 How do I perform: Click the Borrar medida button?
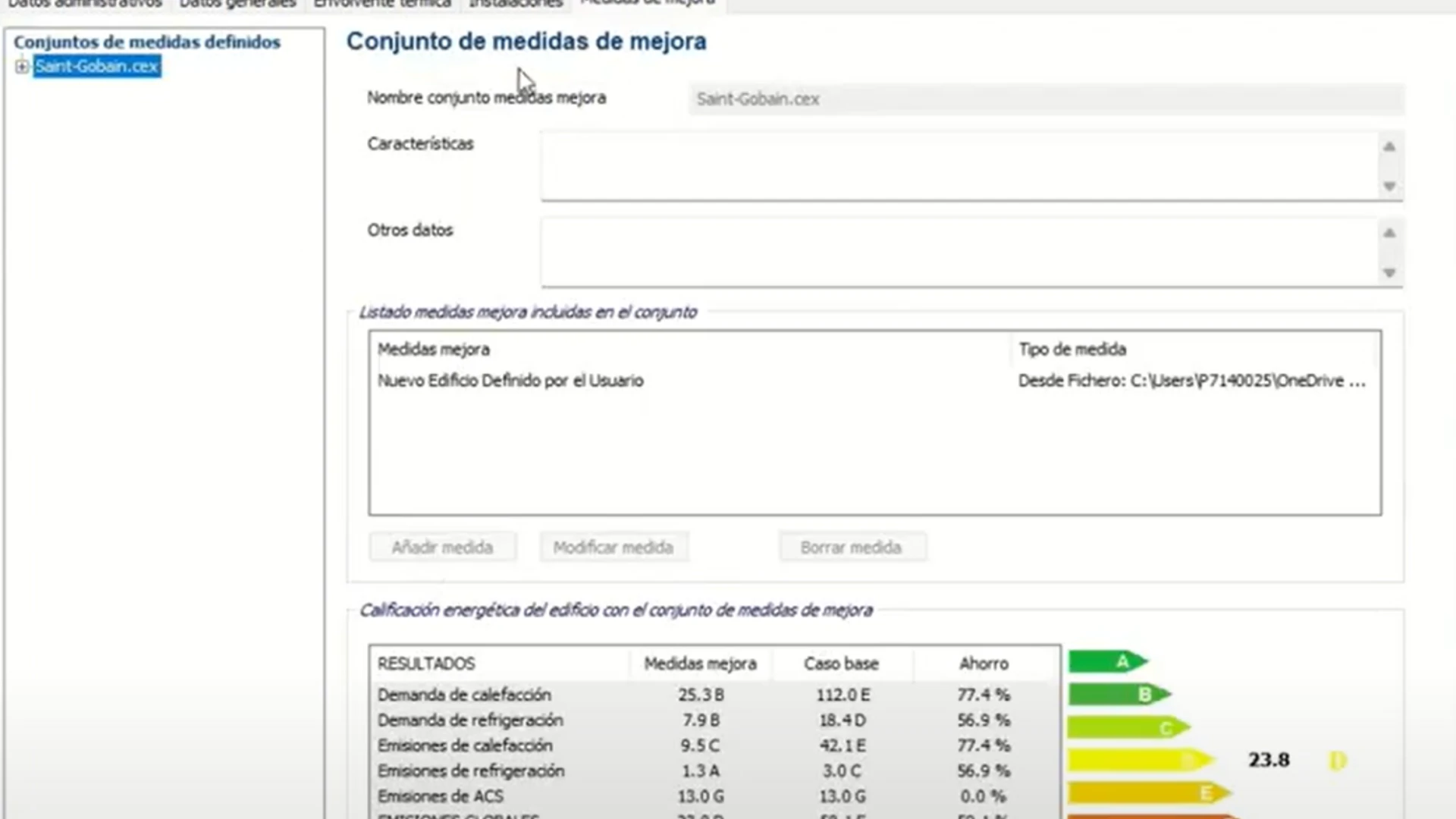852,548
